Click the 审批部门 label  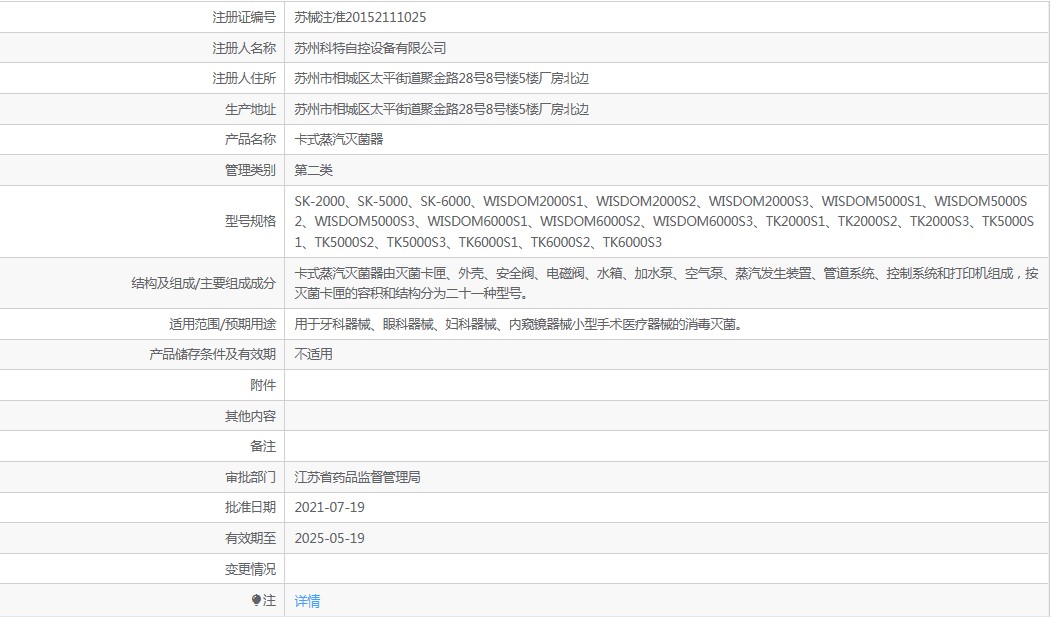point(250,477)
